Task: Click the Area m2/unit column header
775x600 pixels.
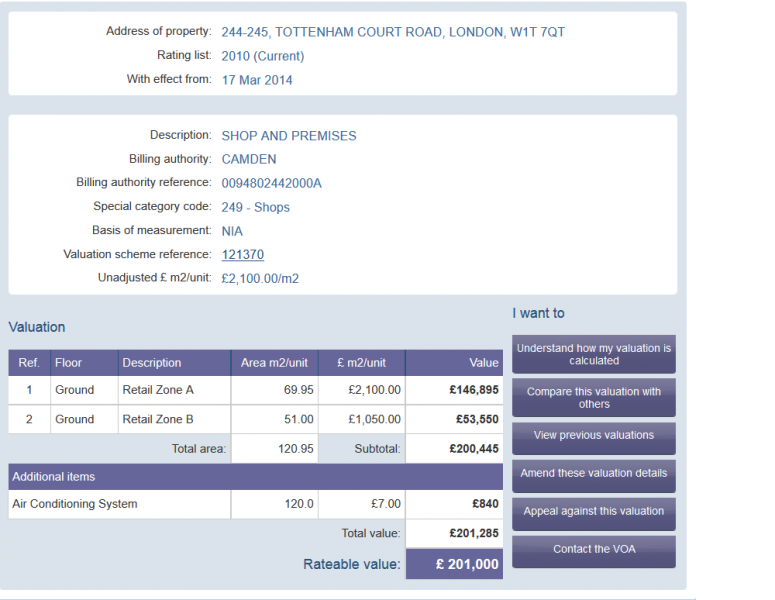Action: click(x=275, y=363)
